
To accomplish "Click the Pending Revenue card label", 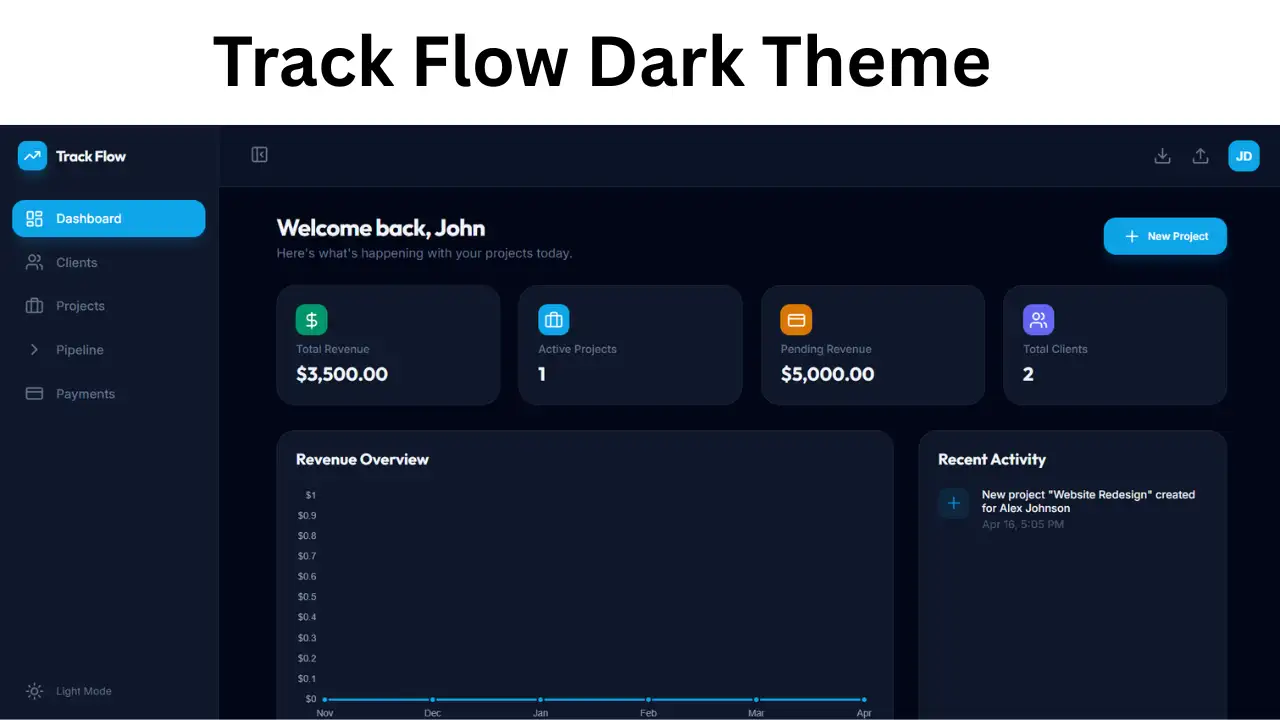I will (826, 349).
